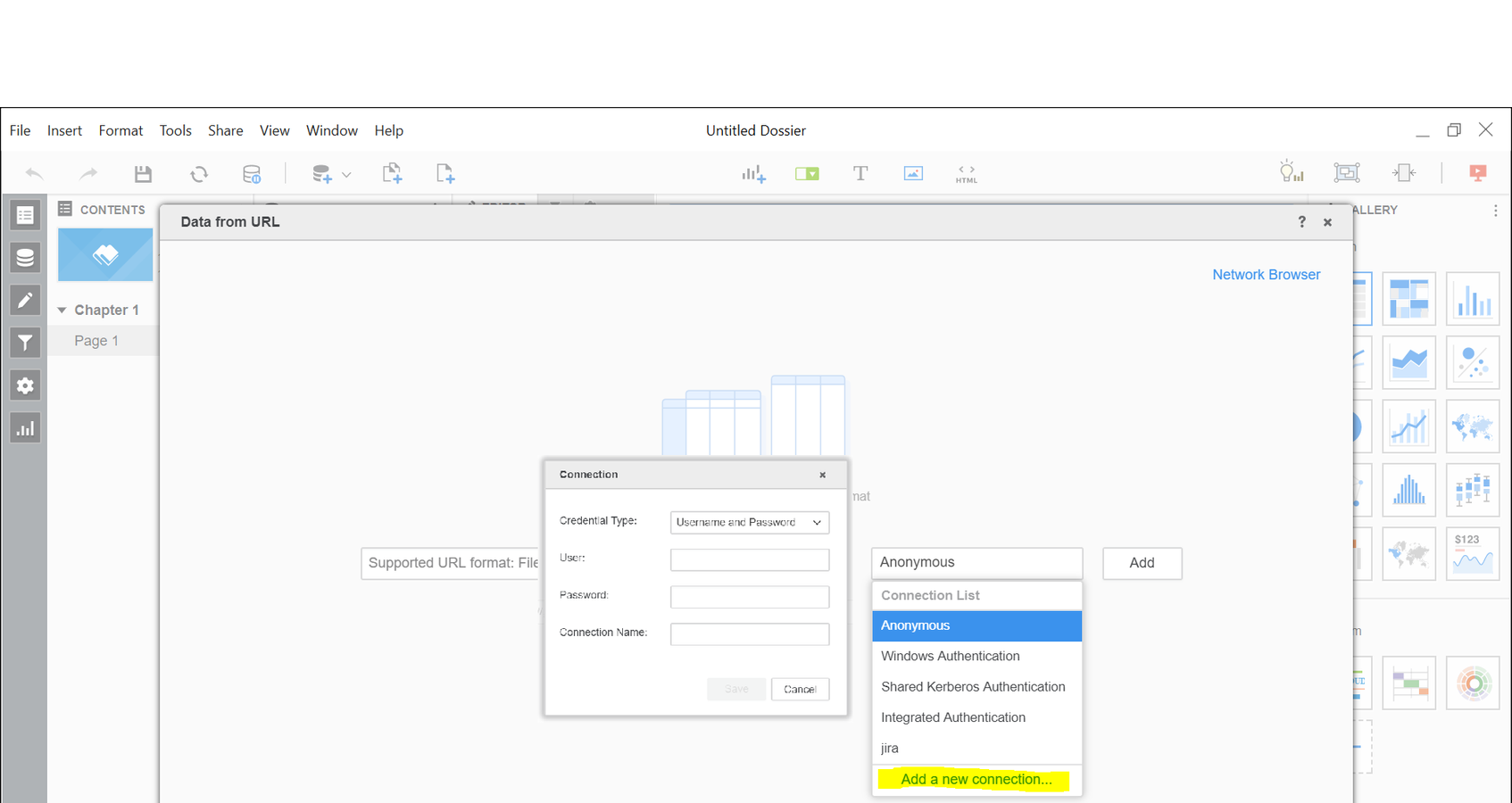Save the dossier with floppy icon
Screen dimensions: 1512x803
pyautogui.click(x=143, y=173)
